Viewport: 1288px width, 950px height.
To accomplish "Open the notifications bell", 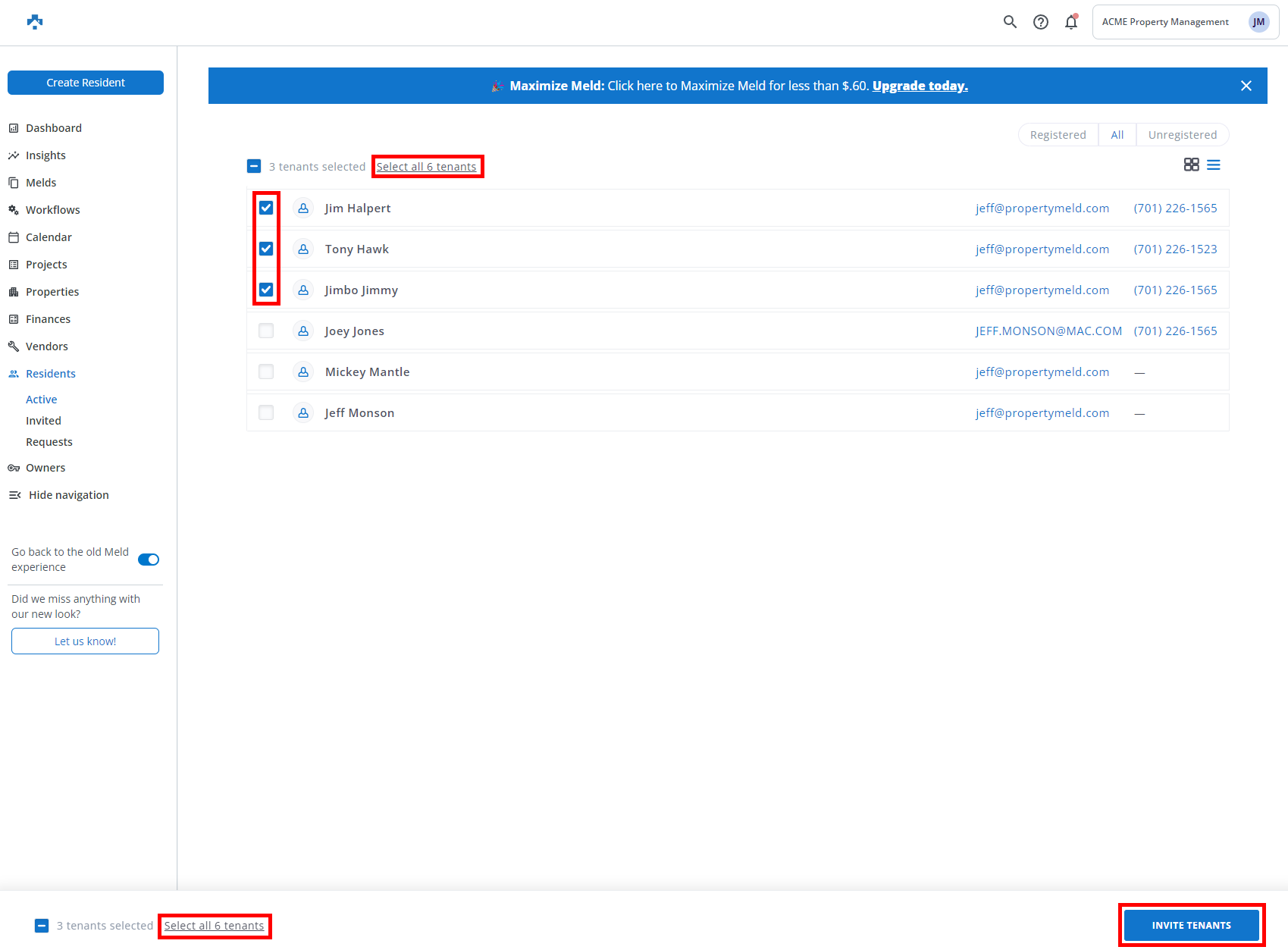I will (1070, 22).
